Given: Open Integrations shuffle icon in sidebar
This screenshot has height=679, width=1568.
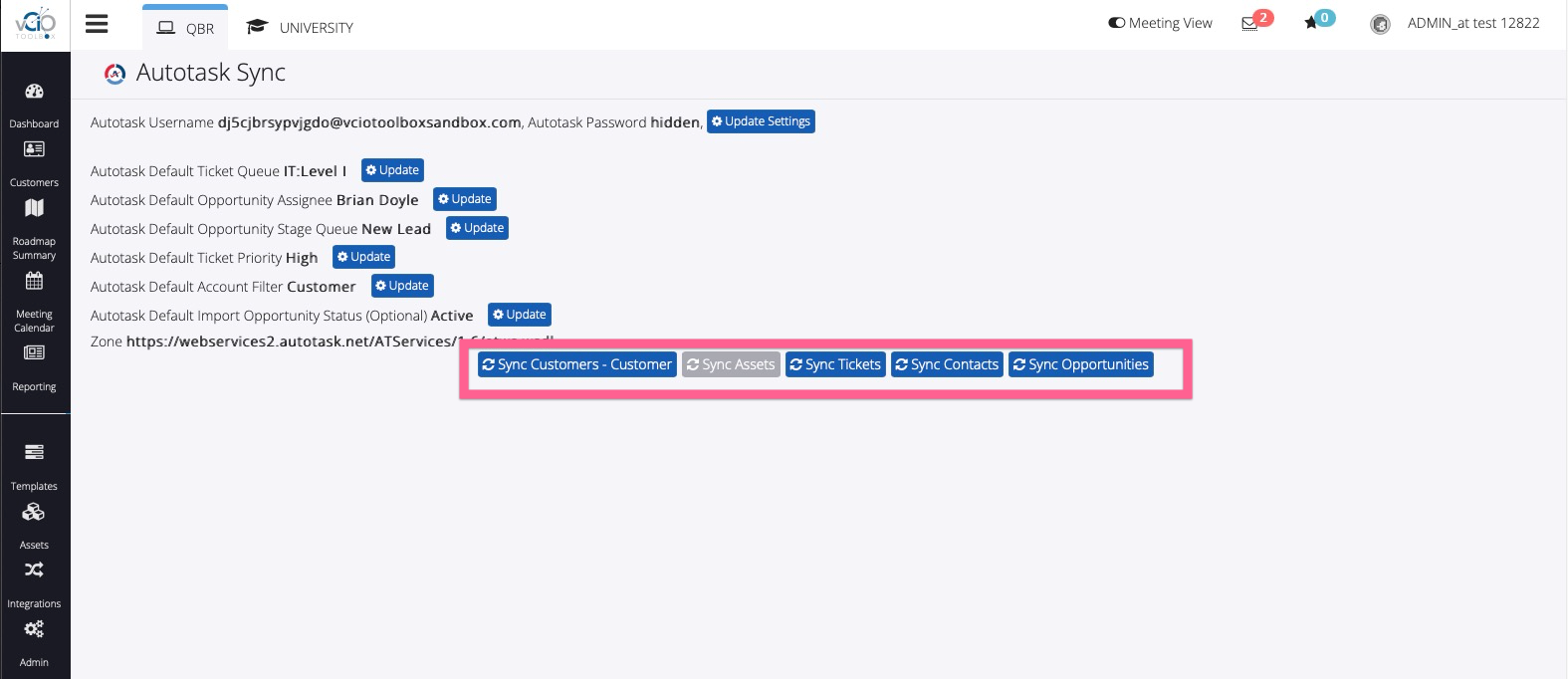Looking at the screenshot, I should click(34, 570).
